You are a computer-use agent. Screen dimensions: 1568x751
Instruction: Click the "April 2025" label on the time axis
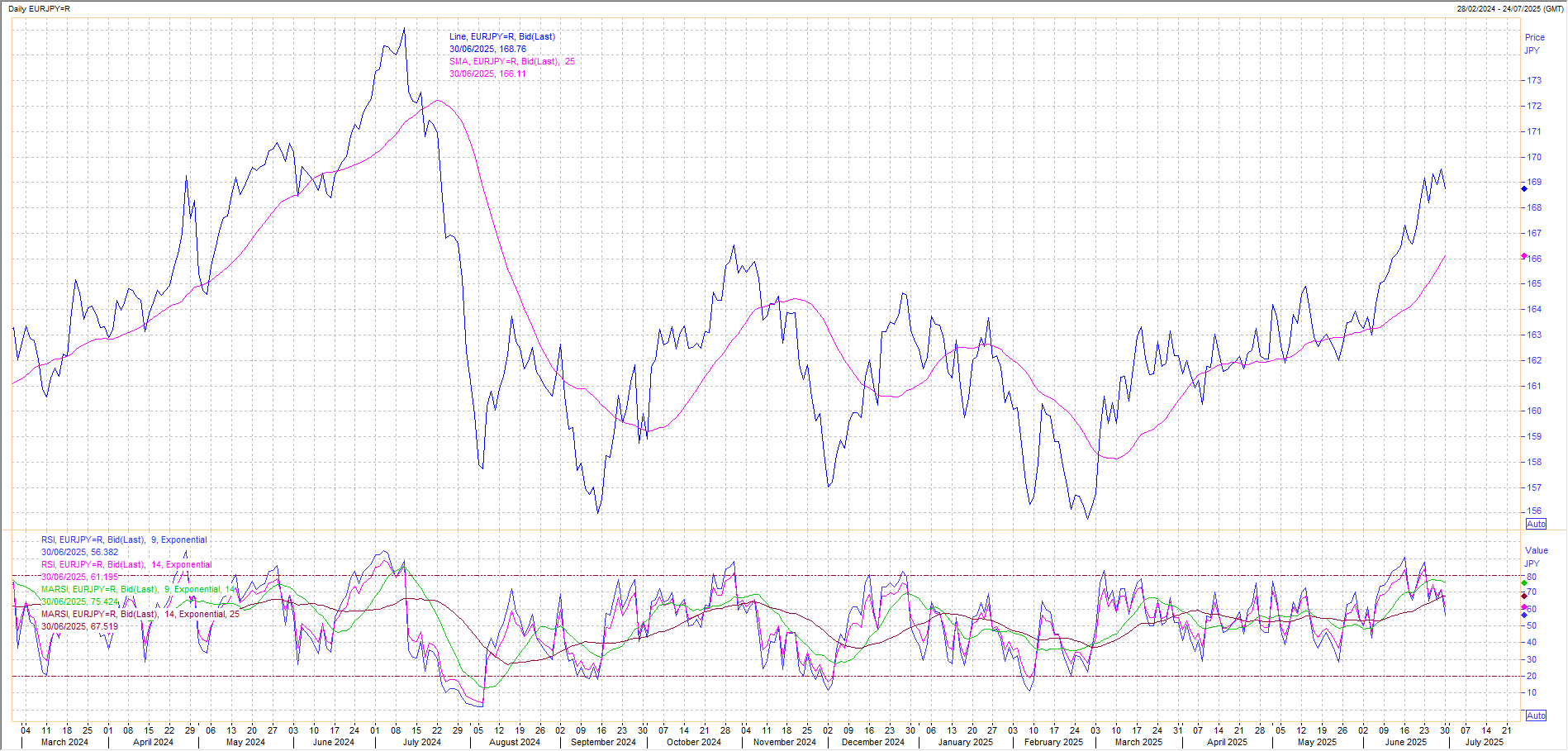point(1228,742)
